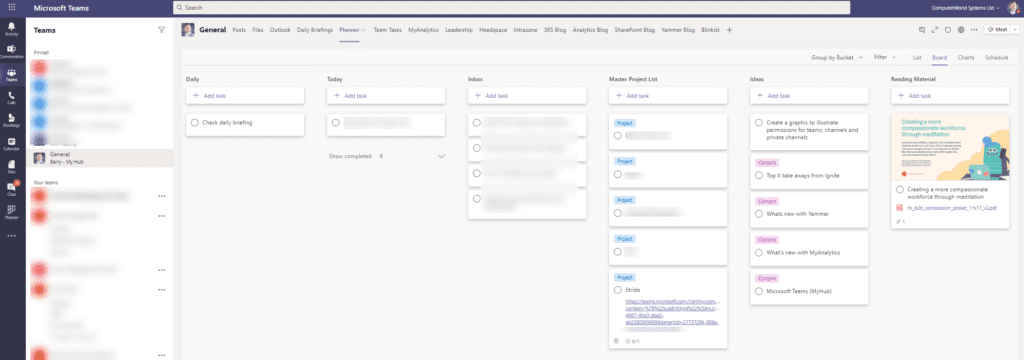Select General channel in Barry - My Hub

99,157
